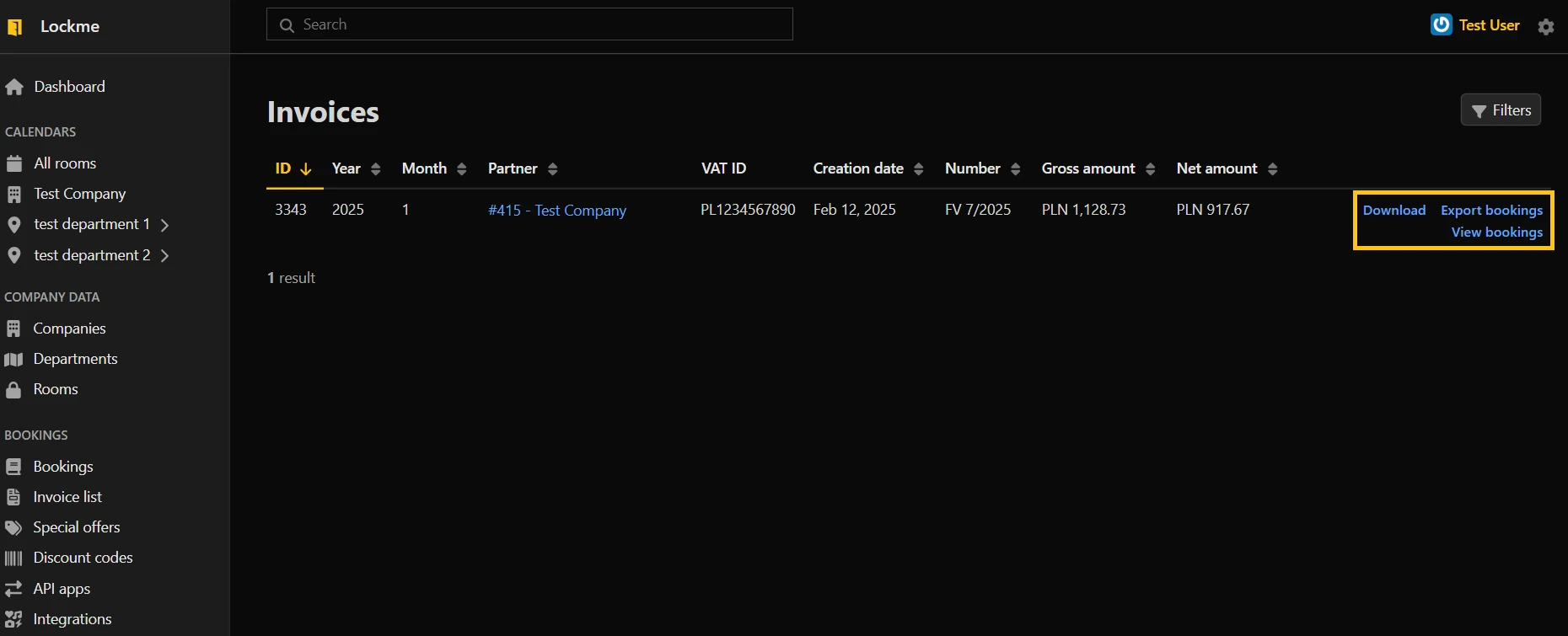Click the Discount codes barcode icon
1568x636 pixels.
coord(13,559)
